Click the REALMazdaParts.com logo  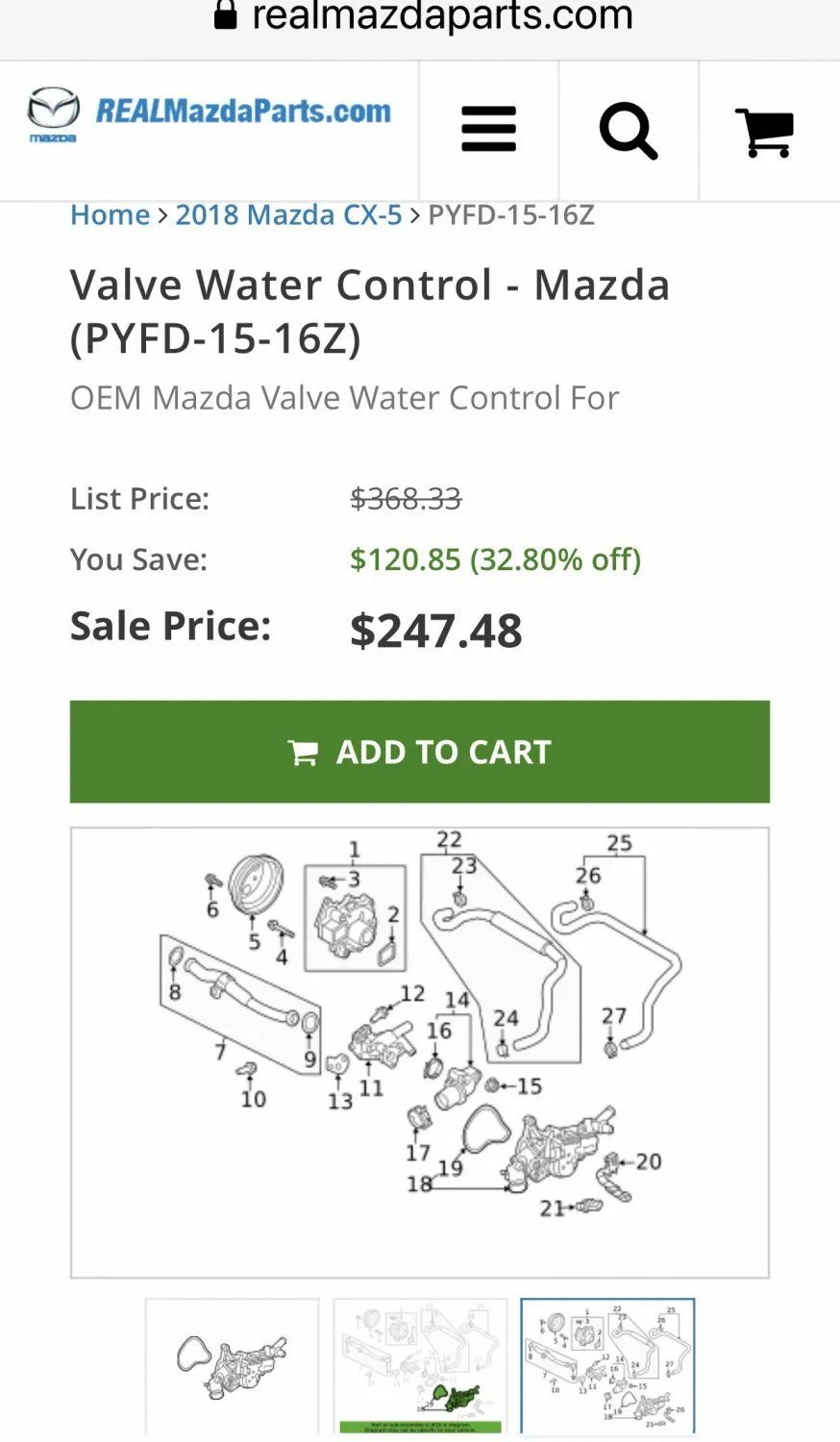click(x=243, y=112)
